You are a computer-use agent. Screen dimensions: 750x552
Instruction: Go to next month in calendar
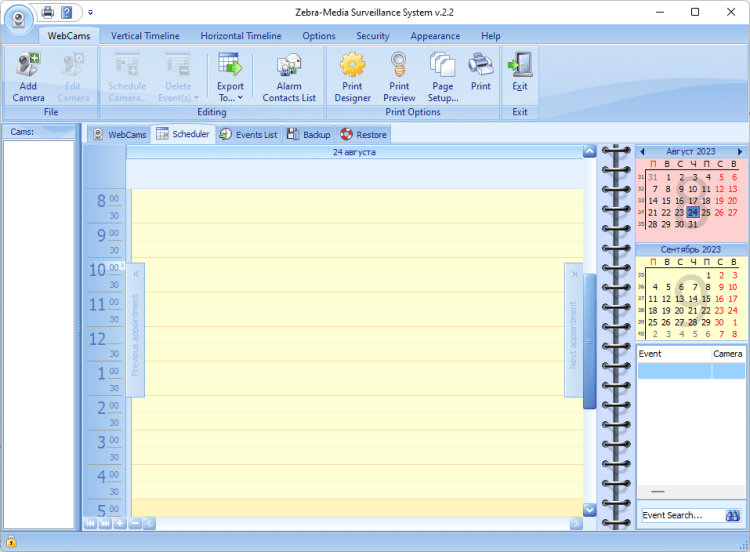tap(739, 152)
